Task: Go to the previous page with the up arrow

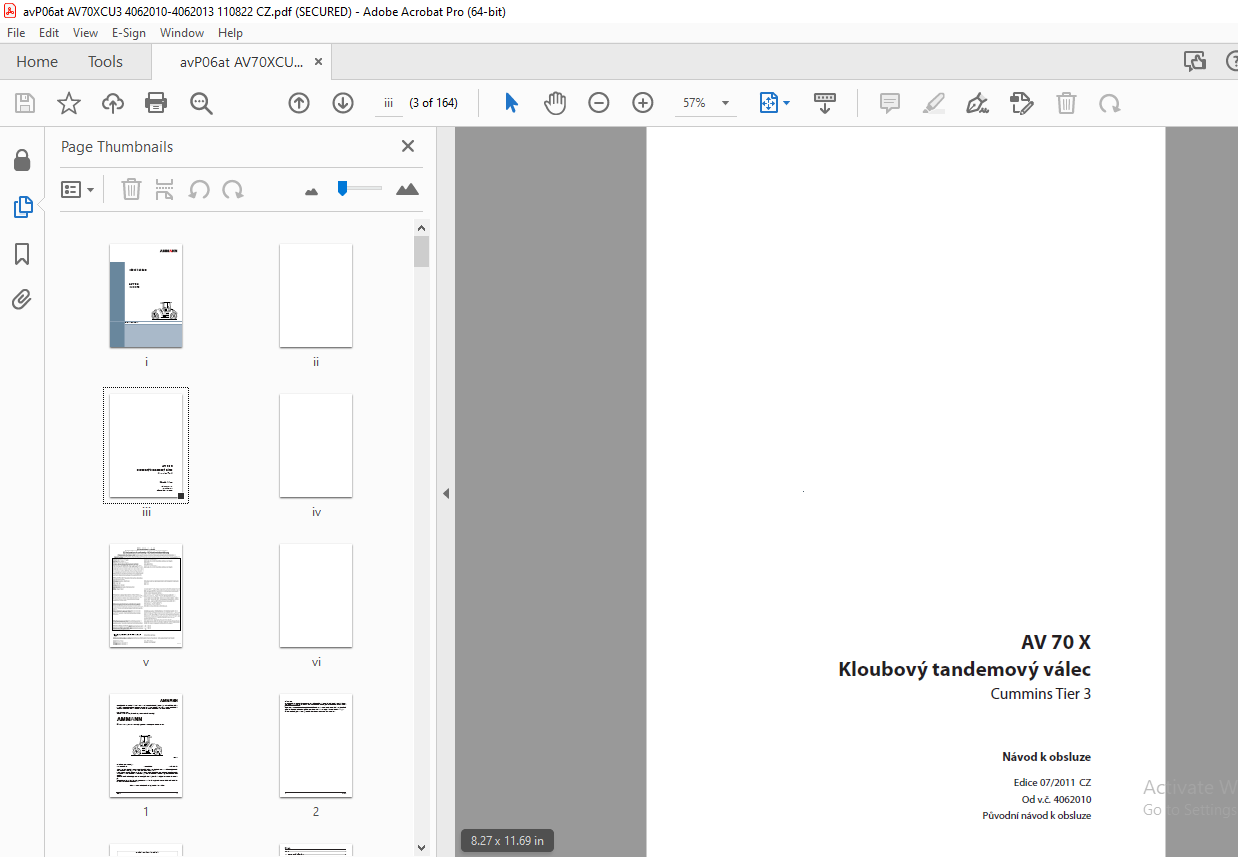Action: pyautogui.click(x=299, y=103)
